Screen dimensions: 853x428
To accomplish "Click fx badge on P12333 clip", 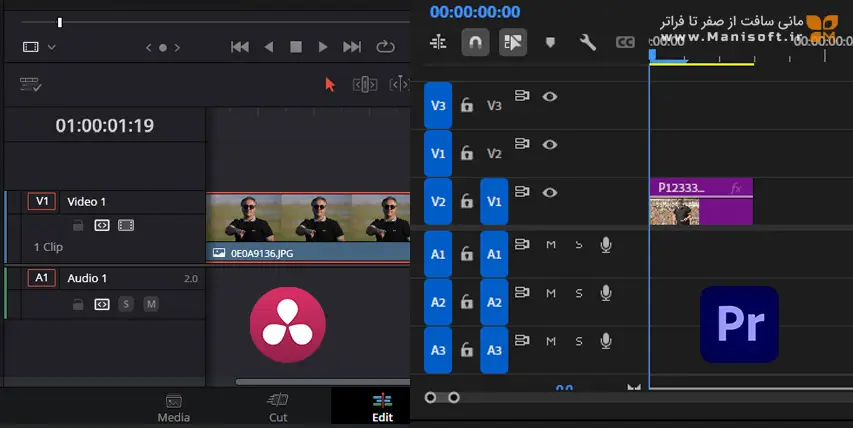I will (x=736, y=188).
